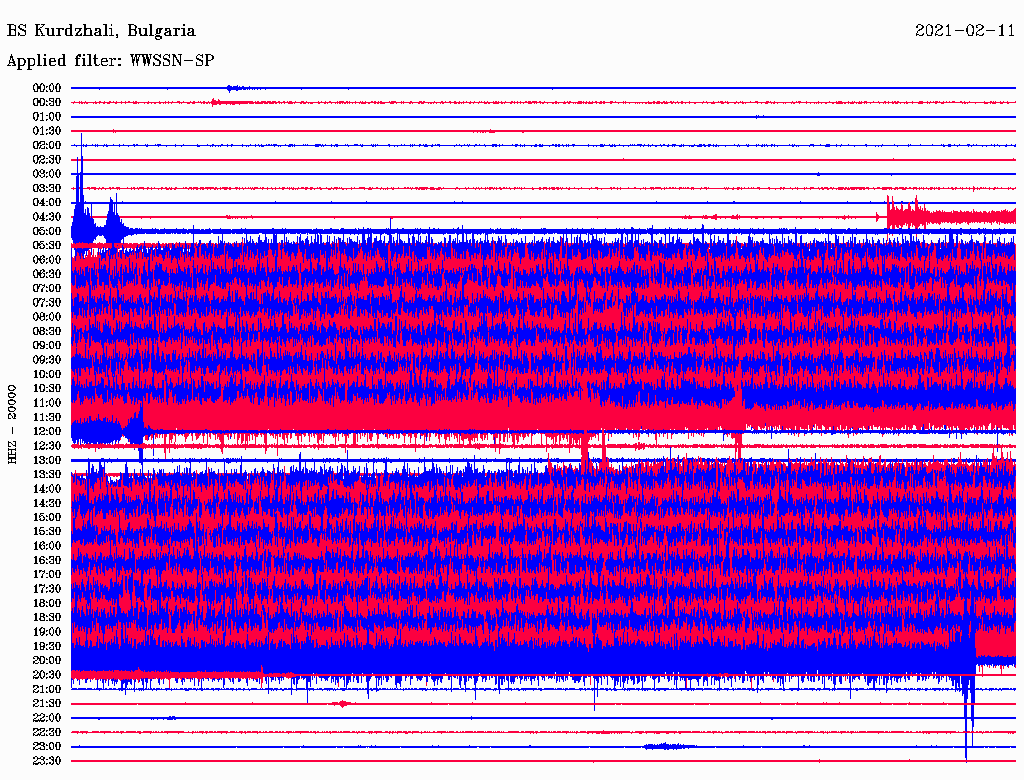This screenshot has height=780, width=1024.
Task: Select the 14:00 time label
Action: pos(47,489)
